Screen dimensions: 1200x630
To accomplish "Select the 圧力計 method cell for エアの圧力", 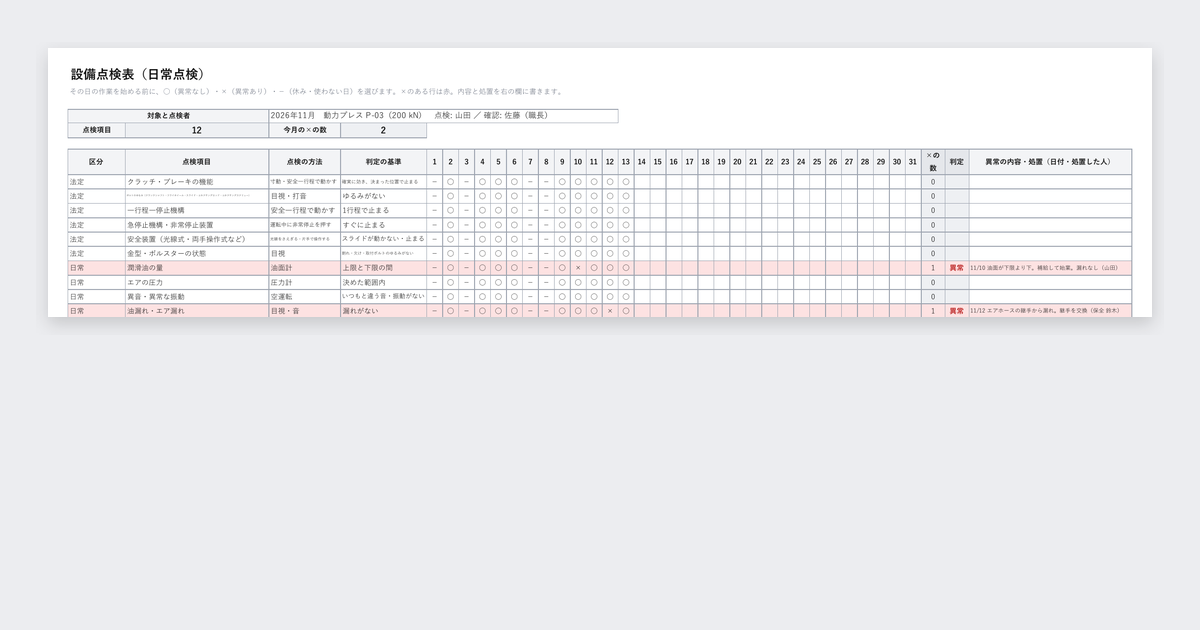I will tap(304, 282).
